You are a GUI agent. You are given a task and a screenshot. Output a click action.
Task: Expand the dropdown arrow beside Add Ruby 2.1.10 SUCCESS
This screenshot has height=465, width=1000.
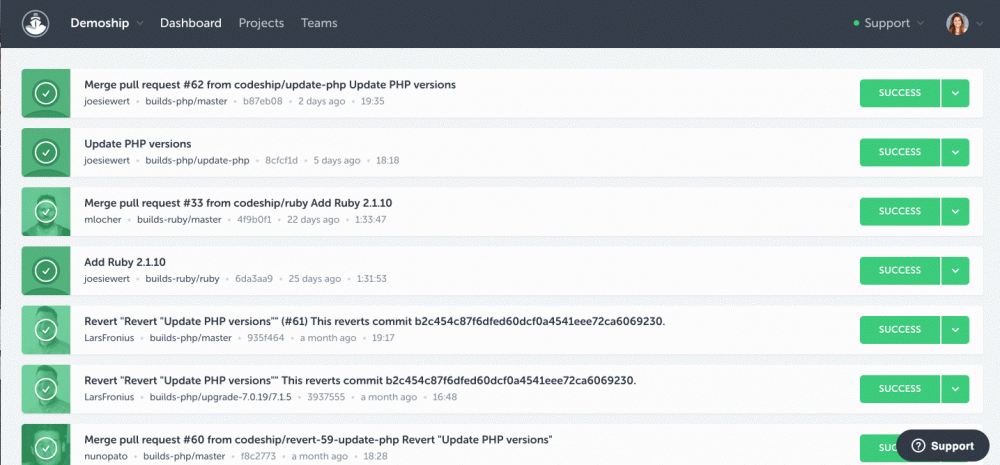point(955,270)
